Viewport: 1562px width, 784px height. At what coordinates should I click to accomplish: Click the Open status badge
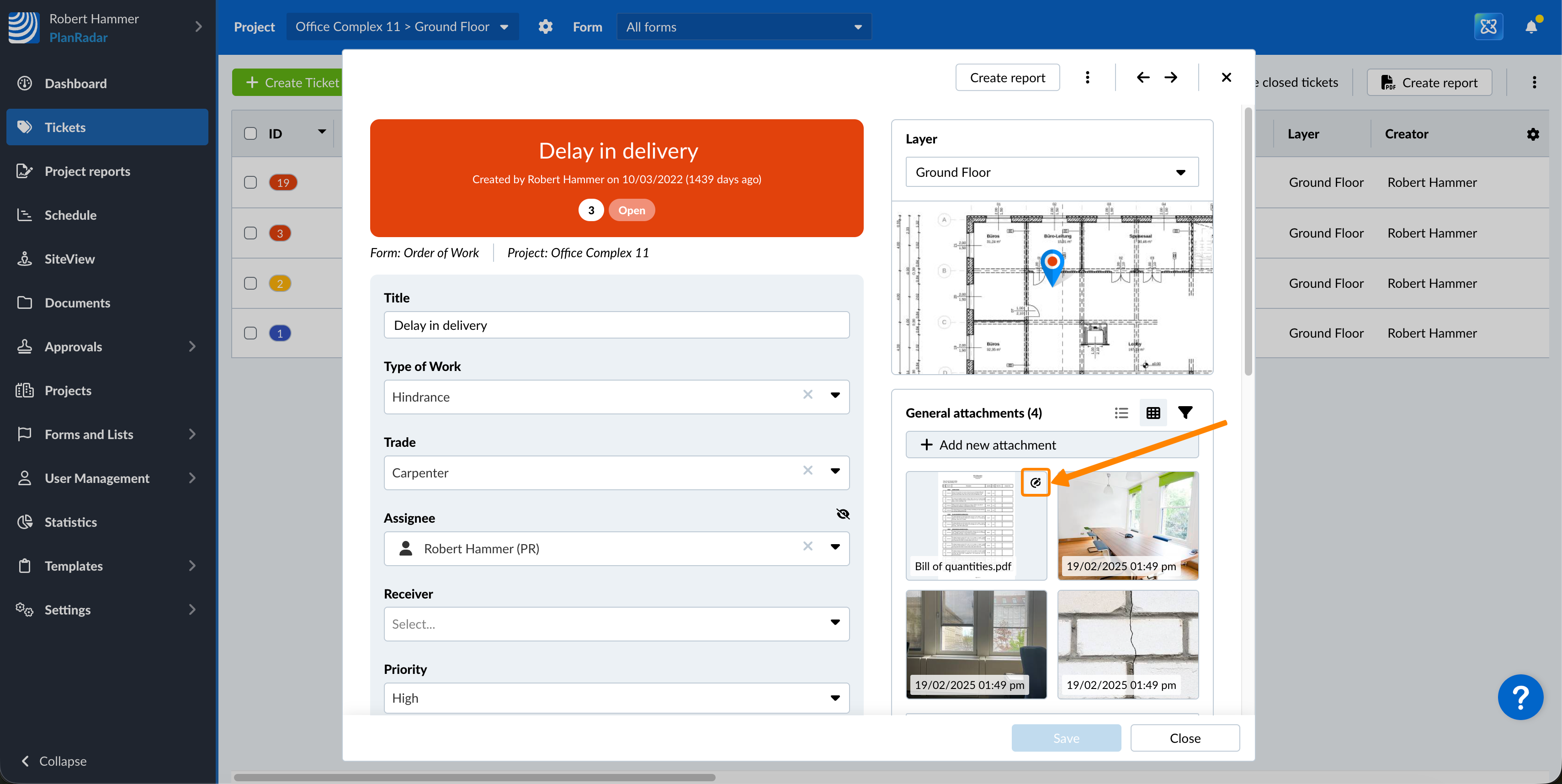pos(631,211)
